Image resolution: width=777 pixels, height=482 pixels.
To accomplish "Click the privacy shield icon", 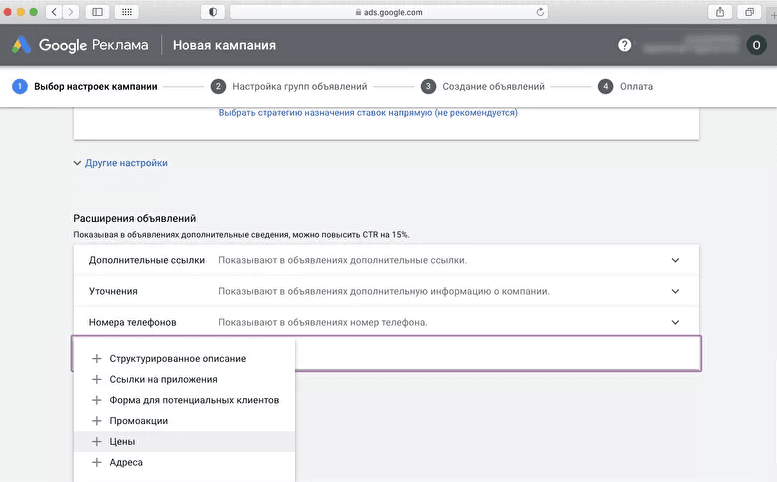I will click(213, 12).
